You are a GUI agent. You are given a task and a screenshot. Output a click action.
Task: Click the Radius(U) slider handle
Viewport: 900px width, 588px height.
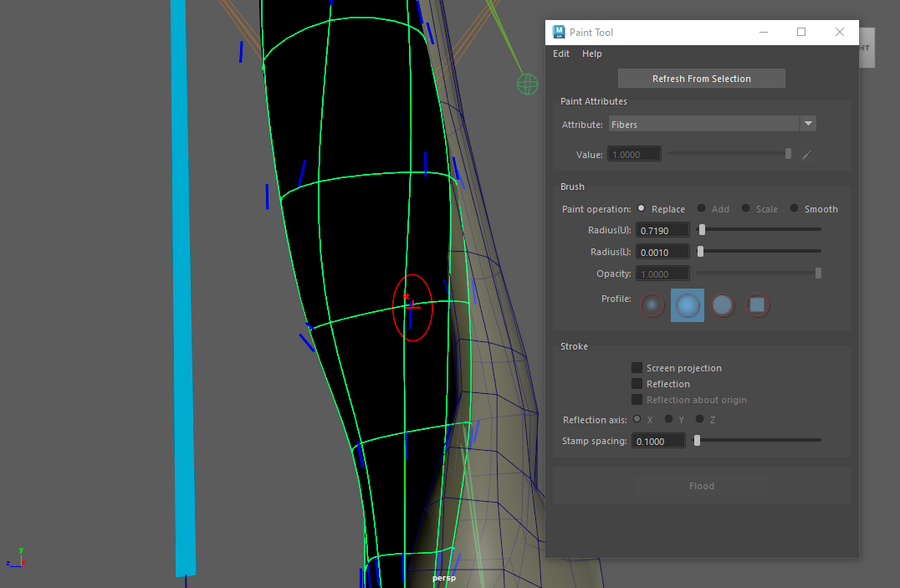[702, 230]
